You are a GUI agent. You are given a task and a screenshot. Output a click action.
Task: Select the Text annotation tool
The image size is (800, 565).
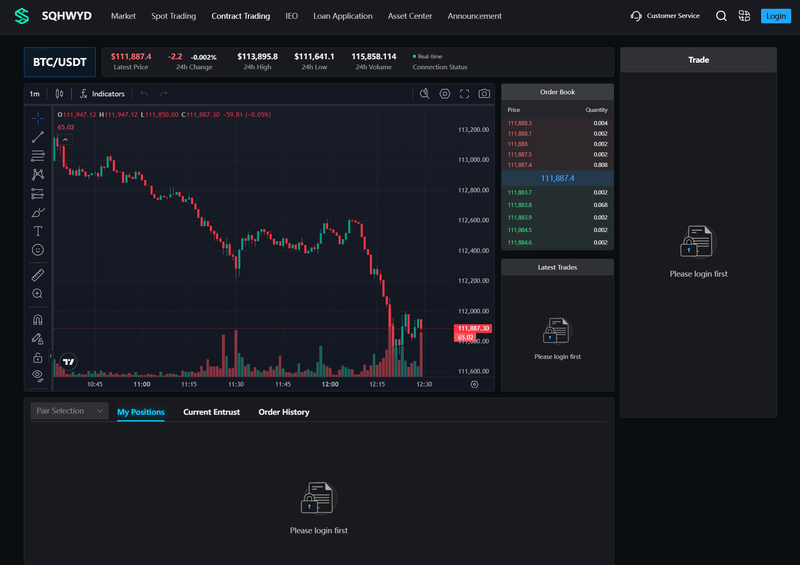38,231
